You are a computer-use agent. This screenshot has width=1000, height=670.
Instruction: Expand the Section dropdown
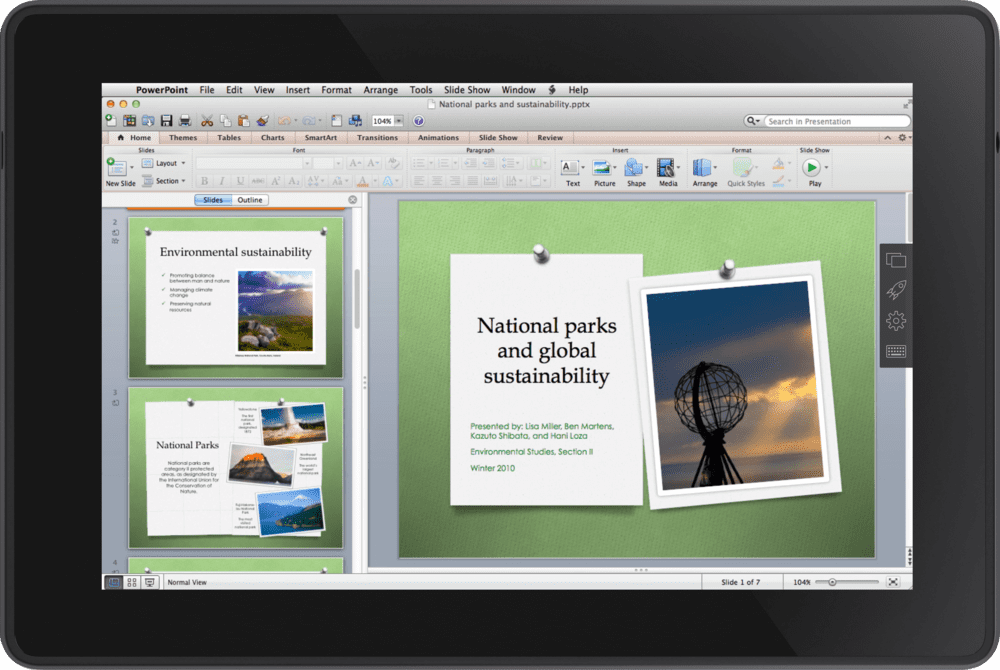tap(166, 181)
